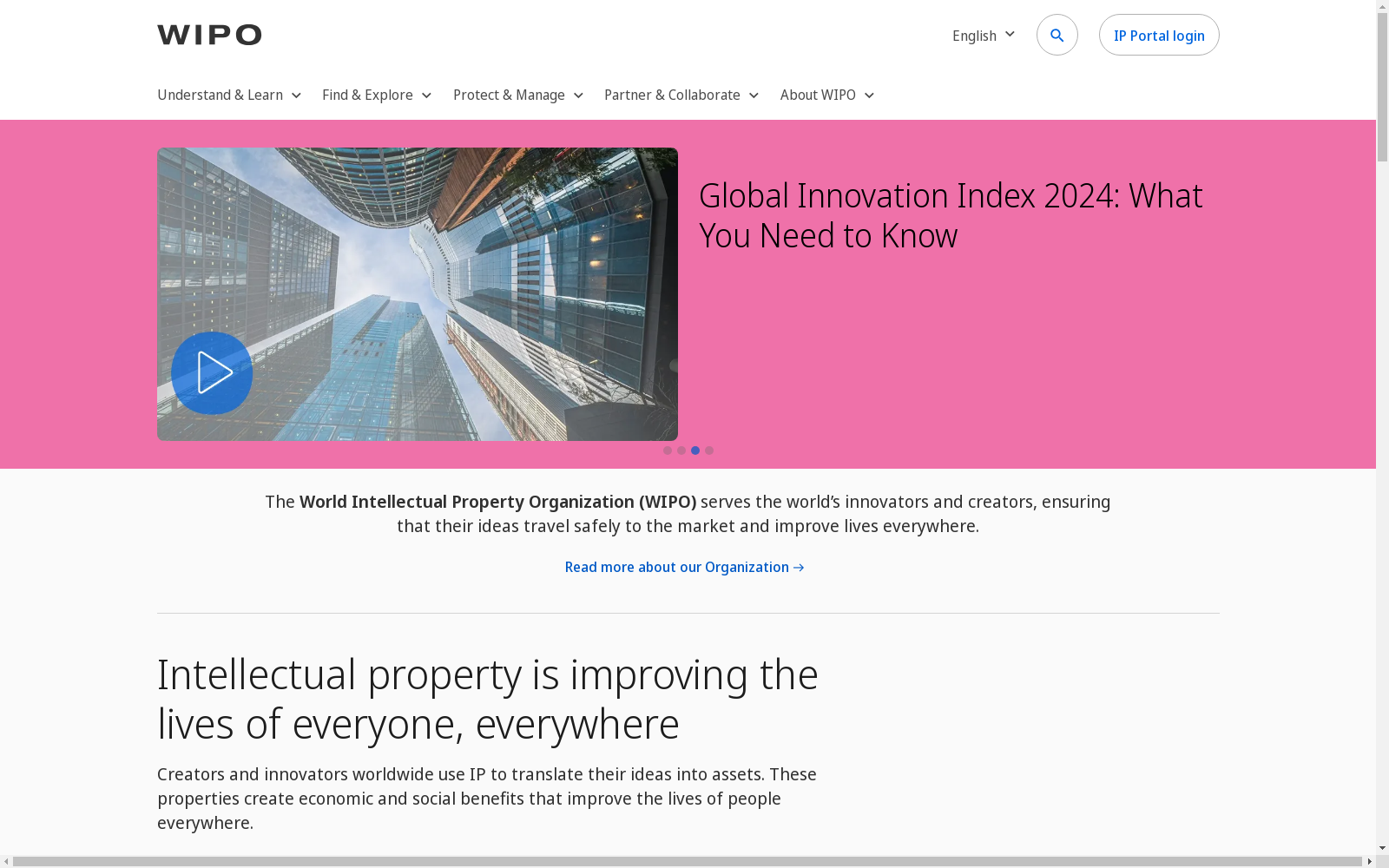The width and height of the screenshot is (1389, 868).
Task: Click the horizontal scrollbar thumb
Action: [687, 861]
